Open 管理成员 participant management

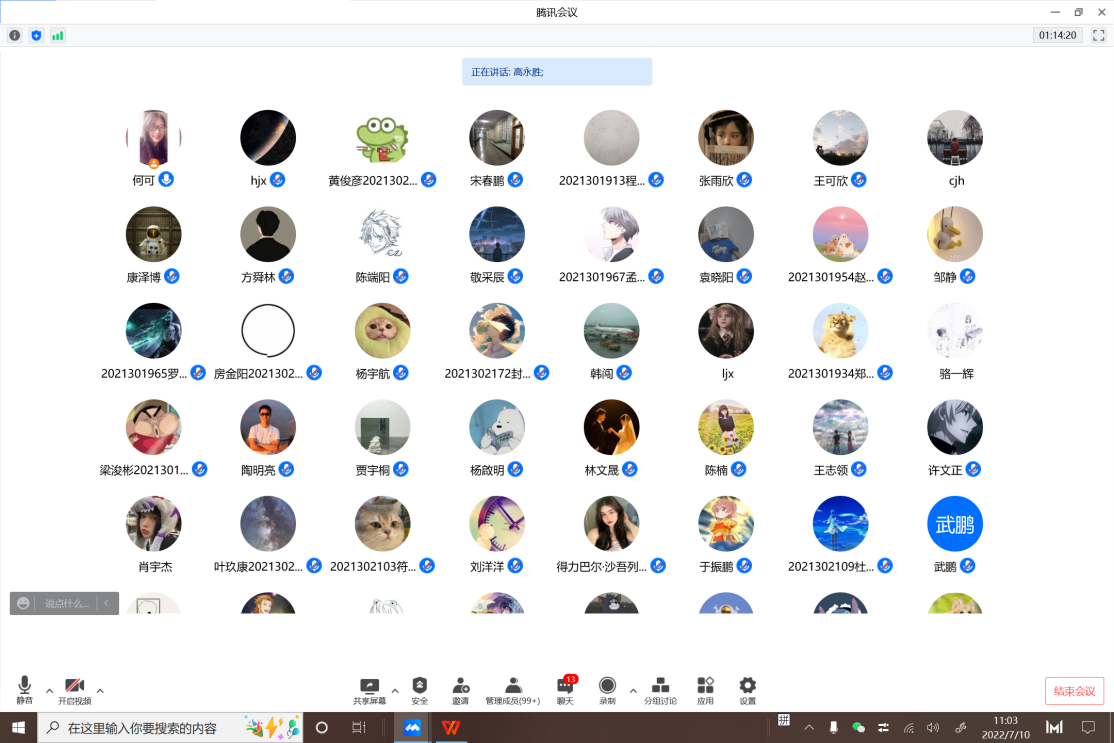(512, 686)
